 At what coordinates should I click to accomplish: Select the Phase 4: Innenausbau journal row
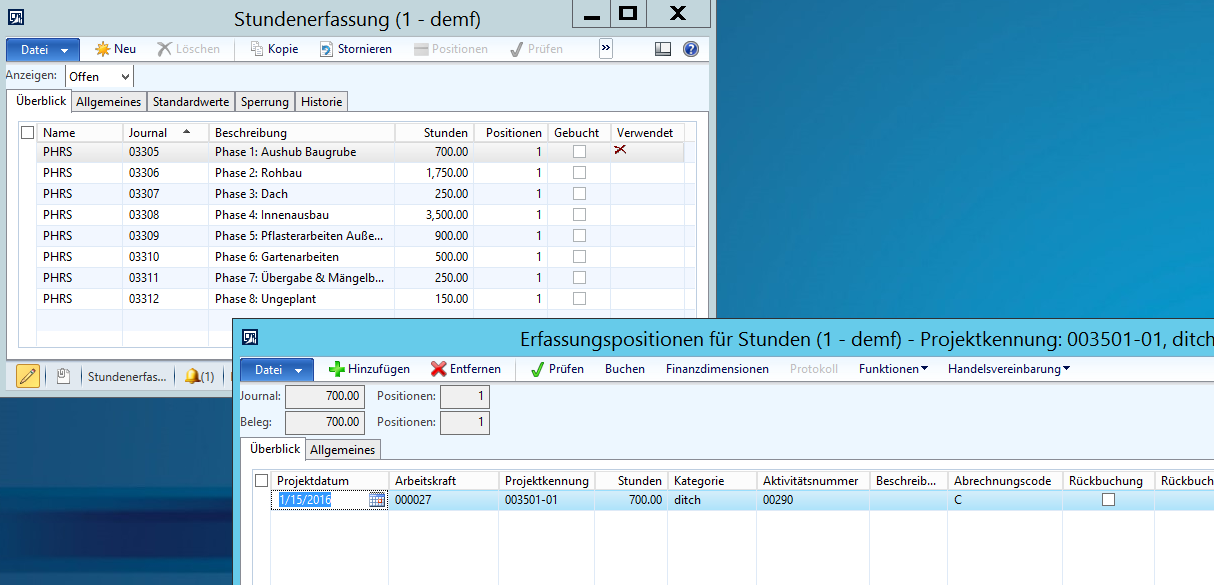coord(271,215)
